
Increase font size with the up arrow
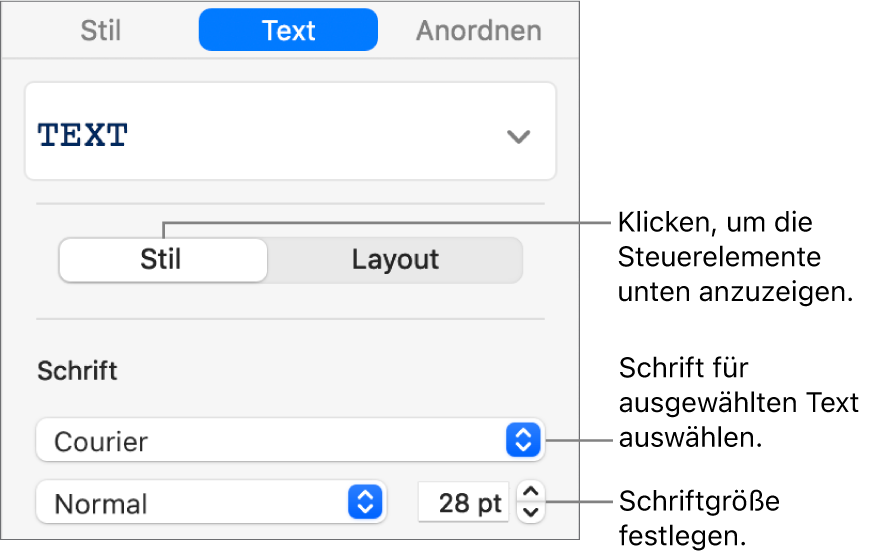coord(530,491)
